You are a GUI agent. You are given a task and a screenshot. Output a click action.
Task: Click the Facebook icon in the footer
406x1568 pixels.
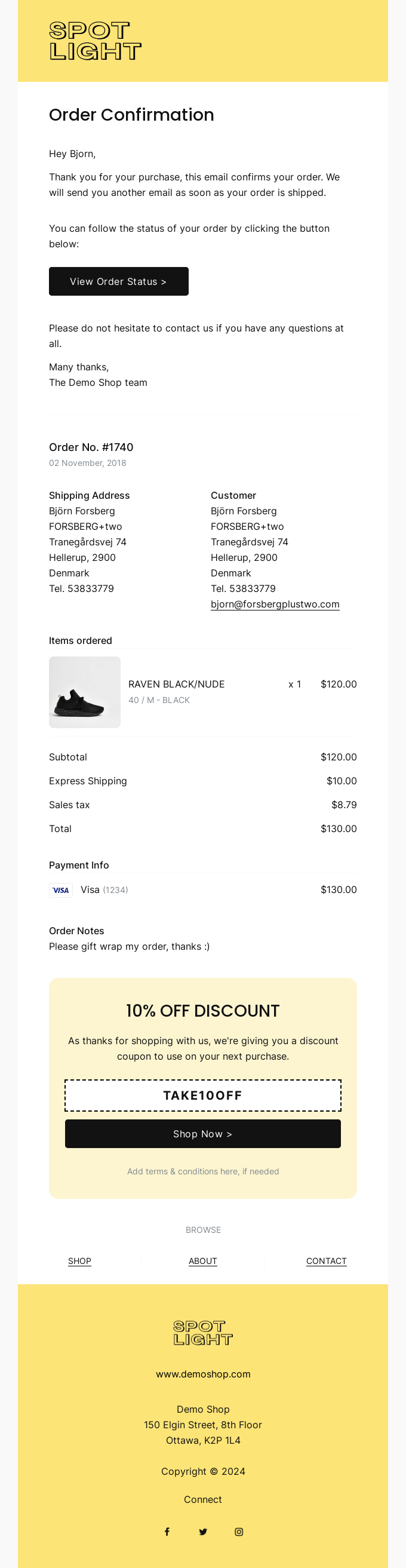pyautogui.click(x=167, y=1532)
